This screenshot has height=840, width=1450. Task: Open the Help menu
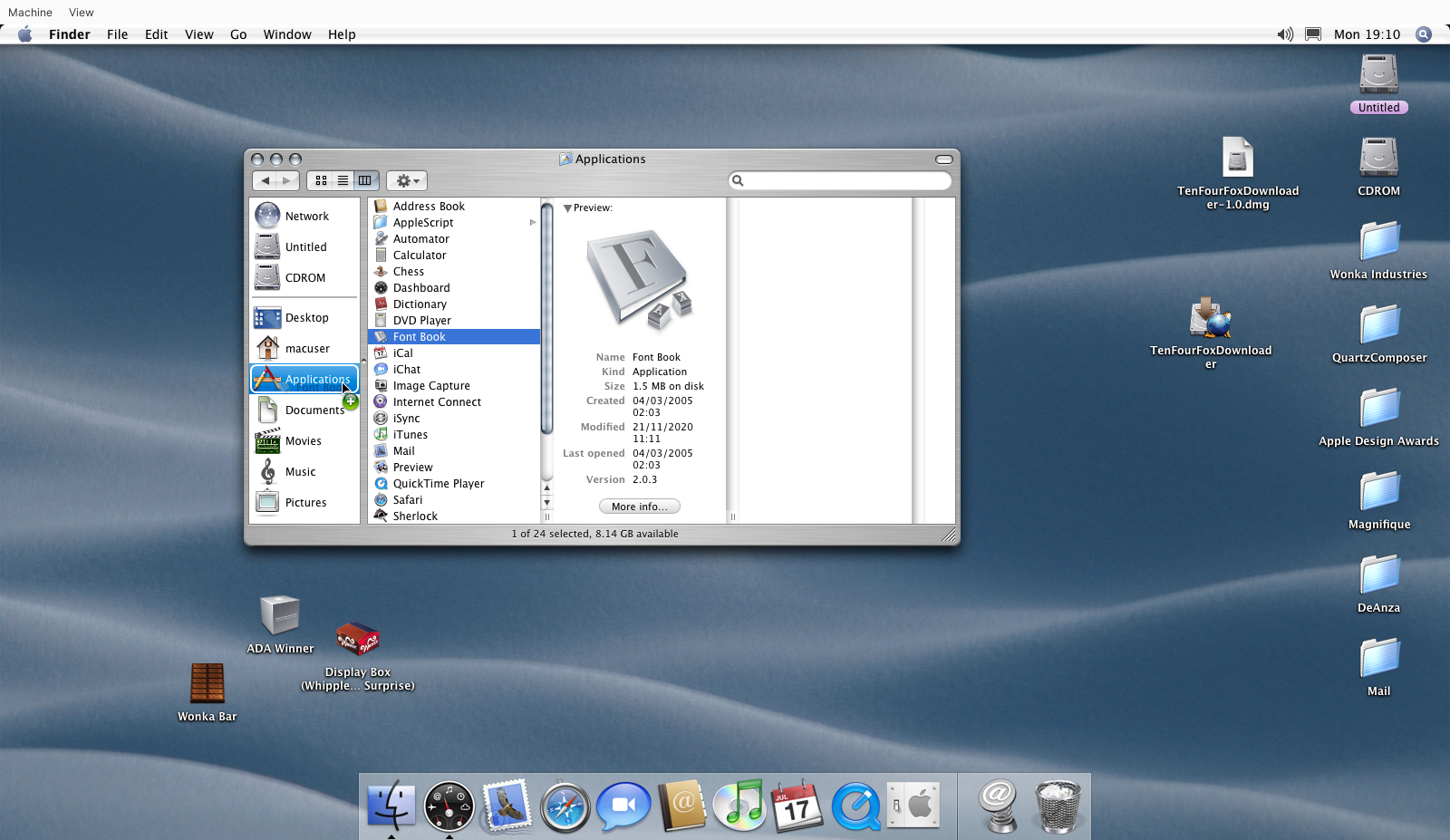pos(342,34)
